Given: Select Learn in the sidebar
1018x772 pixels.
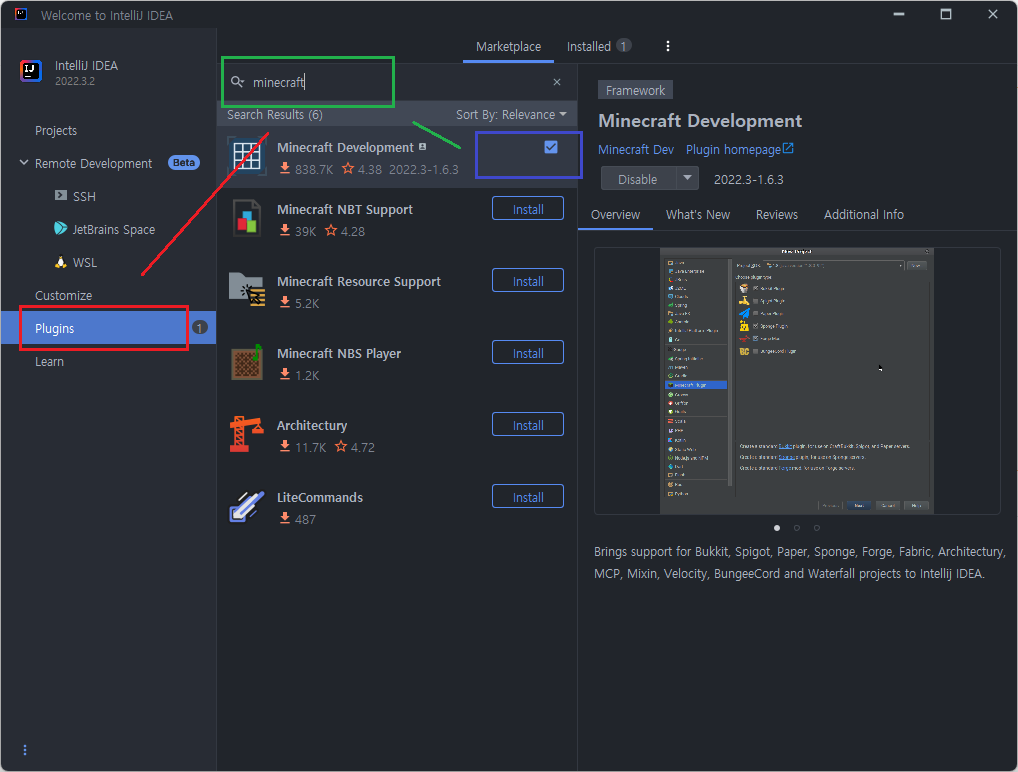Looking at the screenshot, I should pyautogui.click(x=49, y=361).
